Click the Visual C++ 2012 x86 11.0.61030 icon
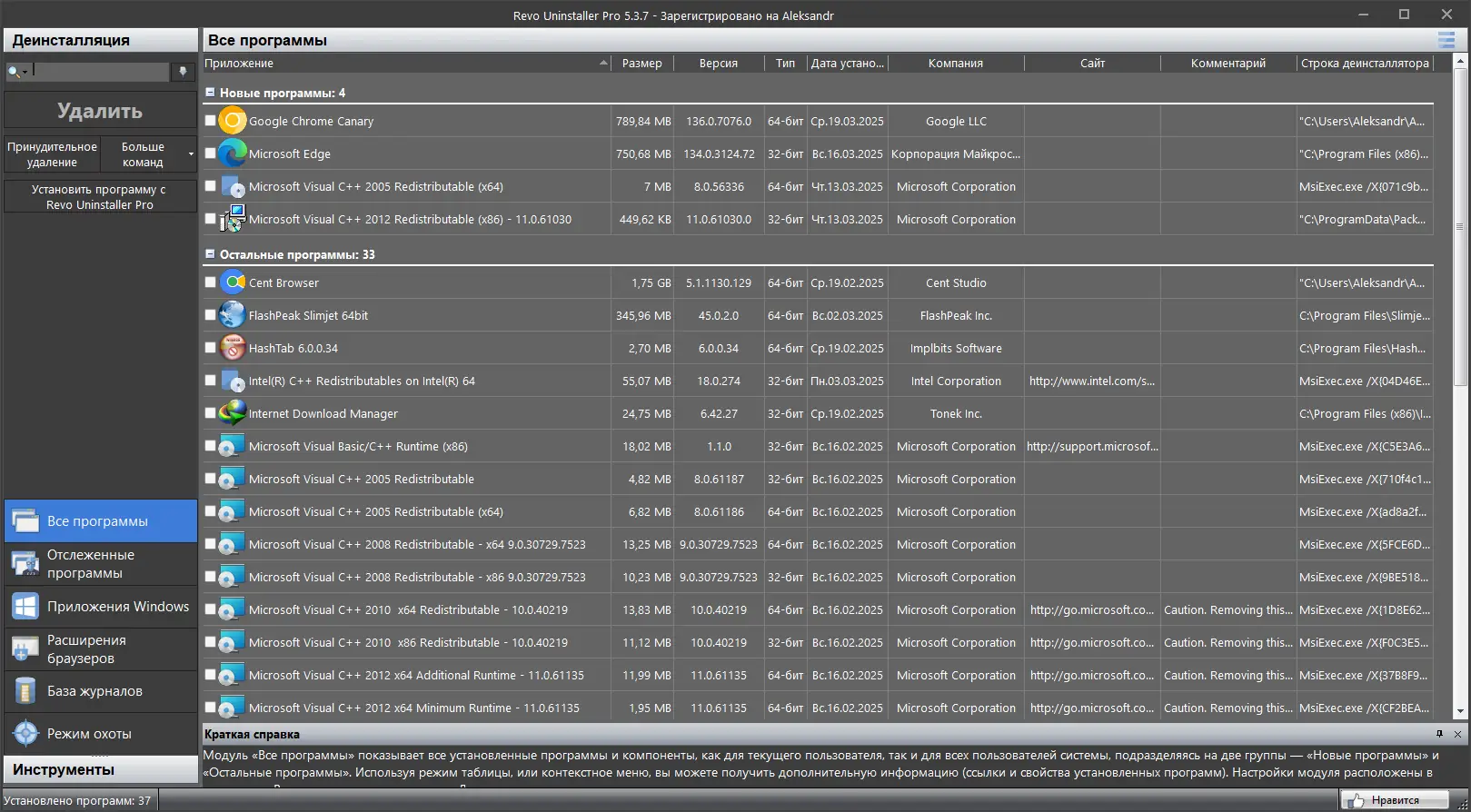 (233, 219)
